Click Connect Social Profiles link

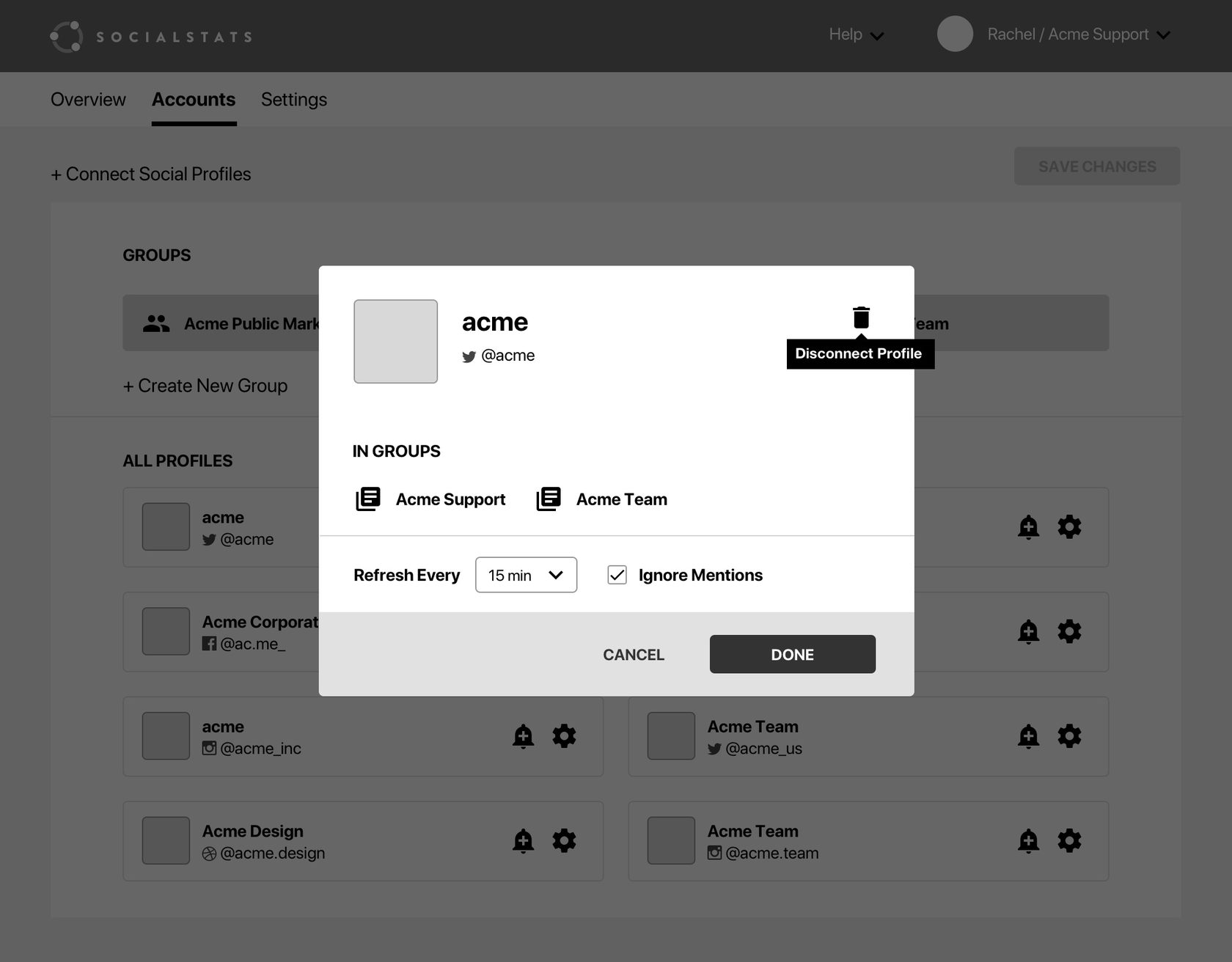(151, 175)
